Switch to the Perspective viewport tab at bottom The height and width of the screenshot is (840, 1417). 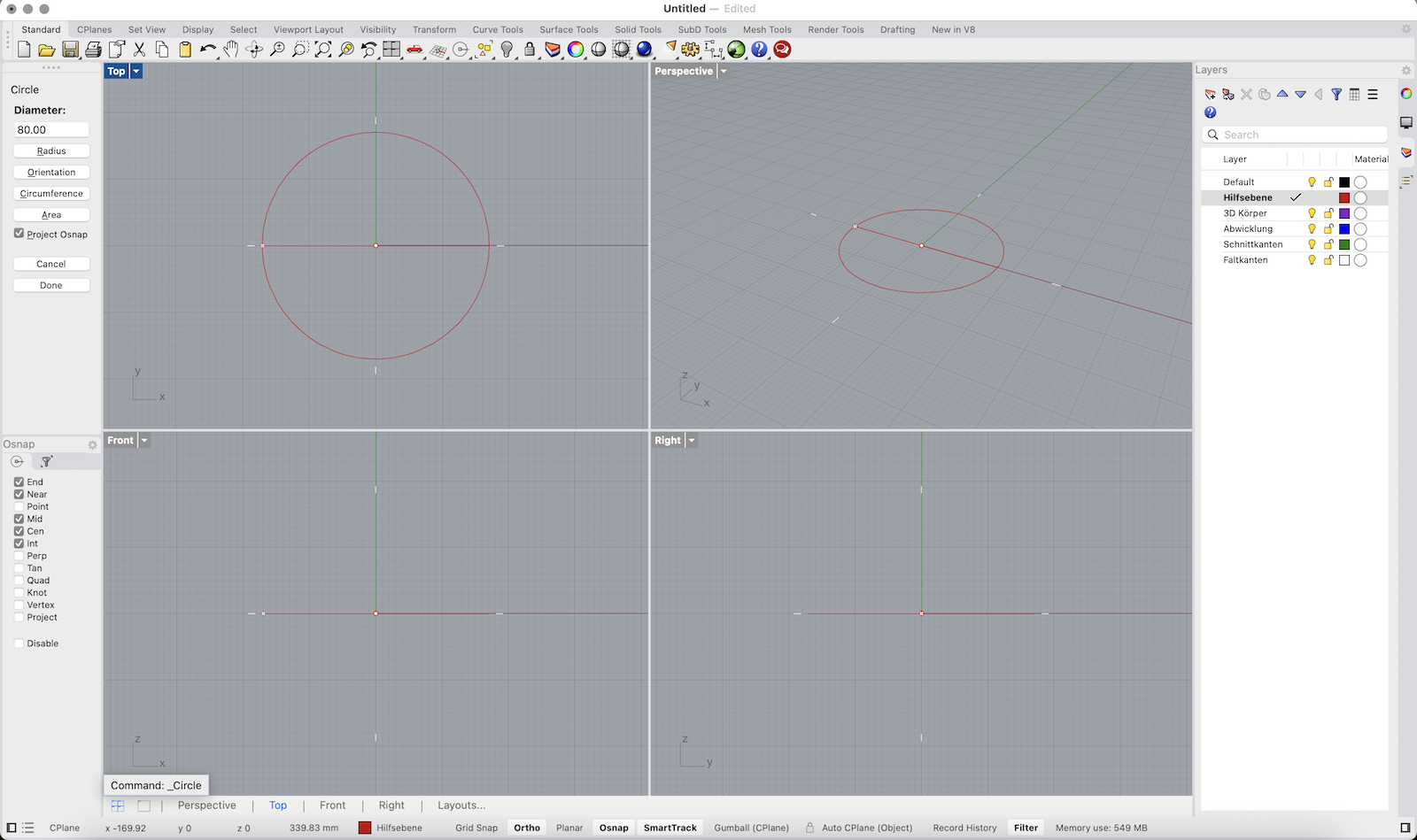coord(206,805)
